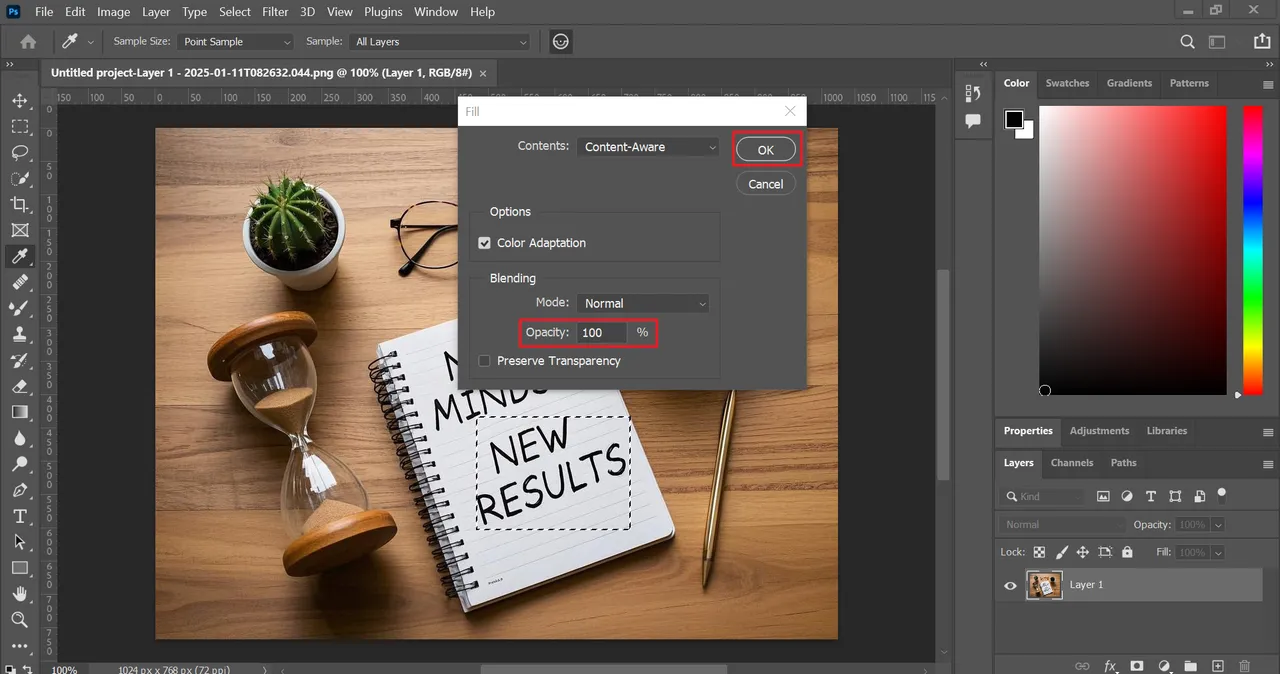Select the Crop tool
Screen dimensions: 1280x674
point(19,205)
